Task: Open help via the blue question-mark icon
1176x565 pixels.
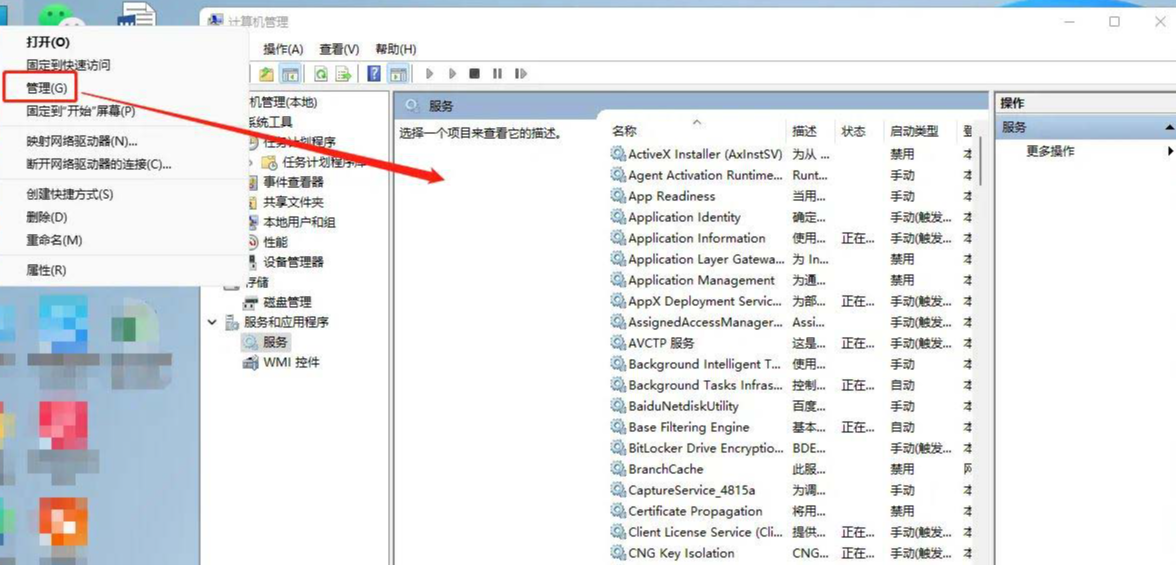Action: point(374,74)
